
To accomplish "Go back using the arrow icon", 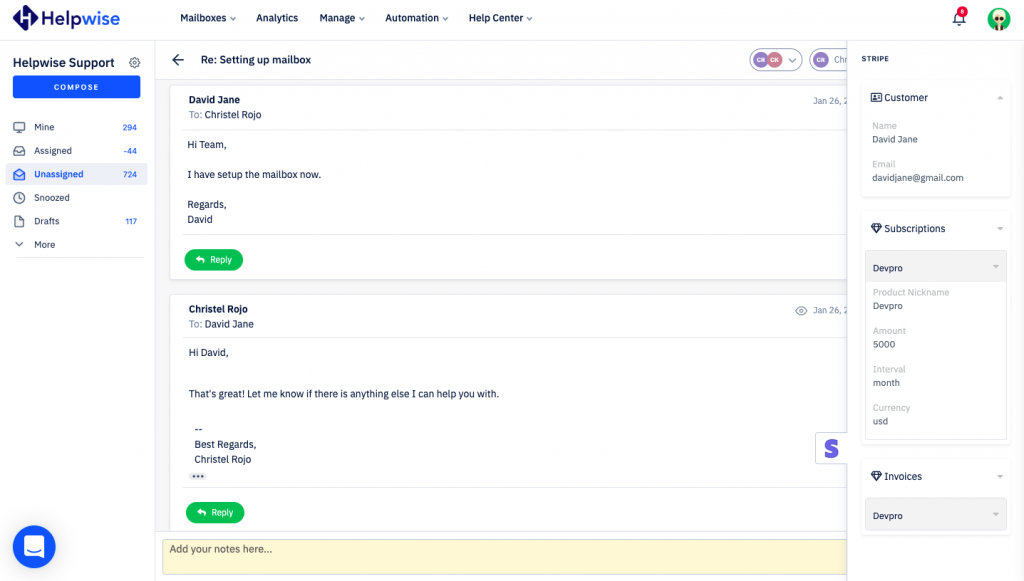I will [x=178, y=60].
